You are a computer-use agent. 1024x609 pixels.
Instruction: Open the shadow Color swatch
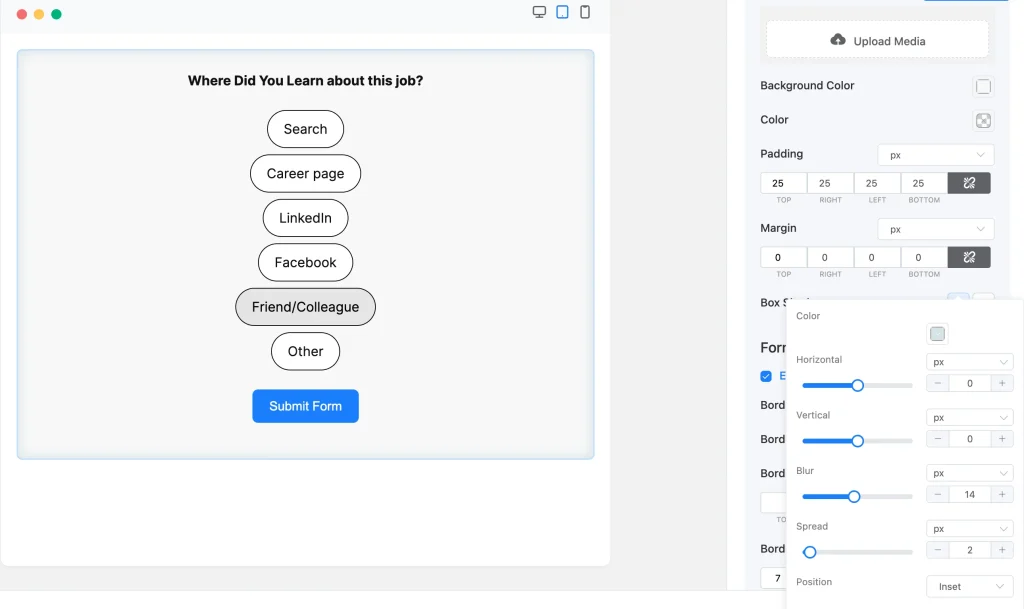[937, 333]
